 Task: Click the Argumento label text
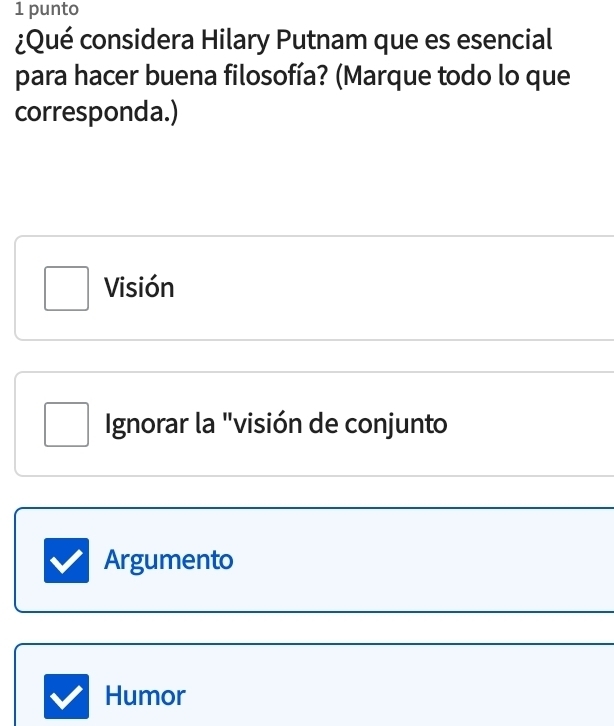pos(169,560)
